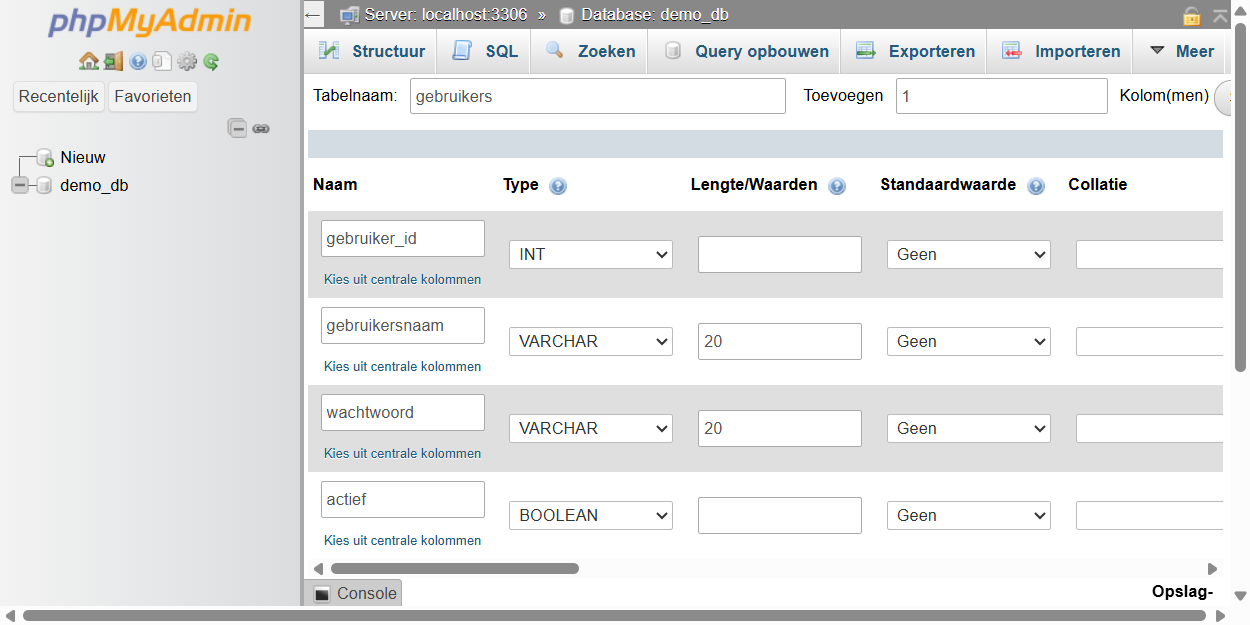1250x625 pixels.
Task: Click the Home icon in sidebar
Action: pos(88,62)
